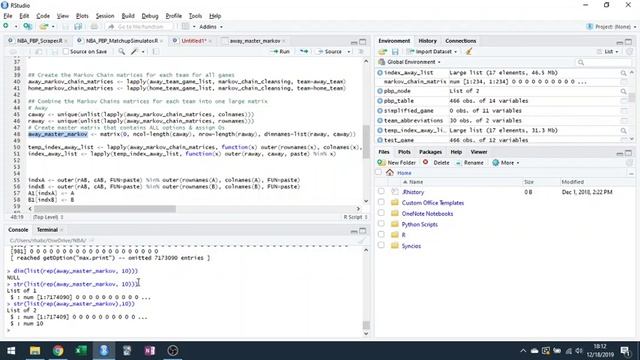Open the Custom Office Templates folder link
Image resolution: width=640 pixels, height=360 pixels.
click(433, 202)
